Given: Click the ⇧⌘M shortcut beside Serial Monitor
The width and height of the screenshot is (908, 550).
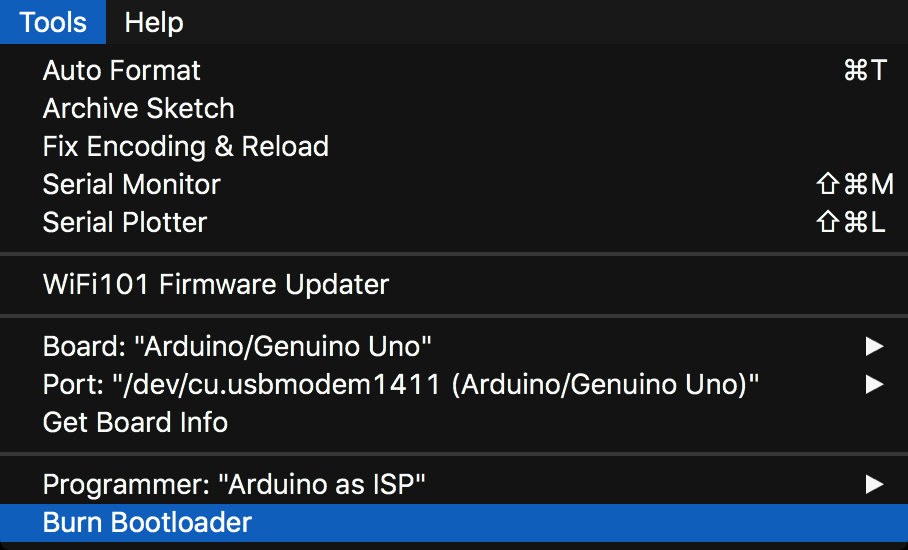Looking at the screenshot, I should [855, 184].
